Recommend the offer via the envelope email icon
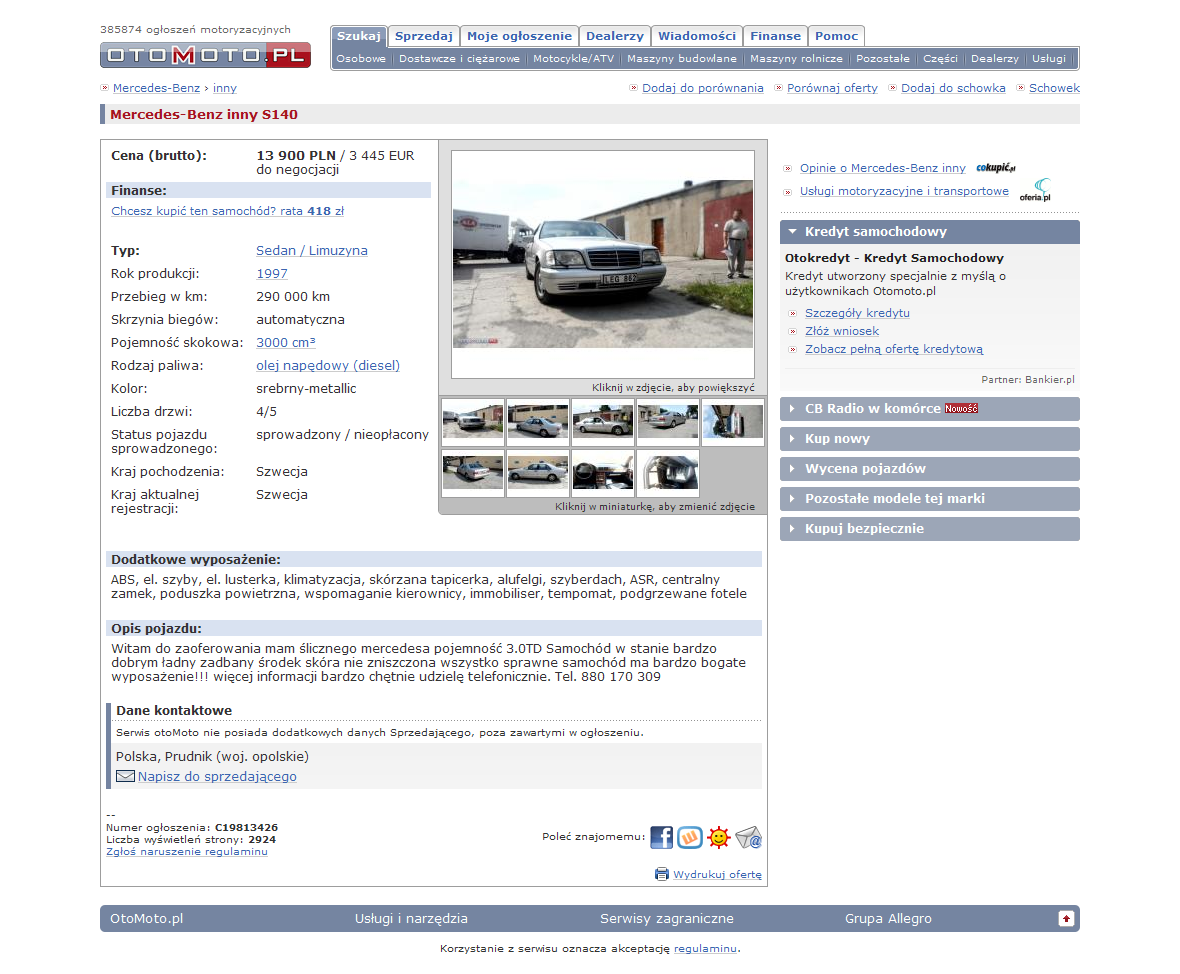This screenshot has width=1180, height=974. click(749, 837)
